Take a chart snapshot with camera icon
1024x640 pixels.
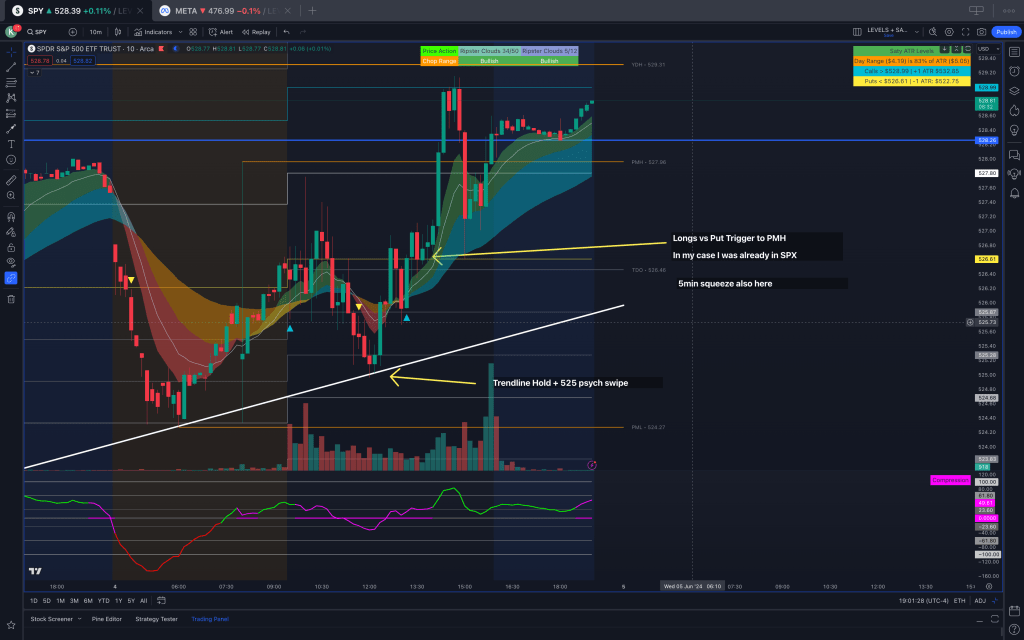click(979, 32)
